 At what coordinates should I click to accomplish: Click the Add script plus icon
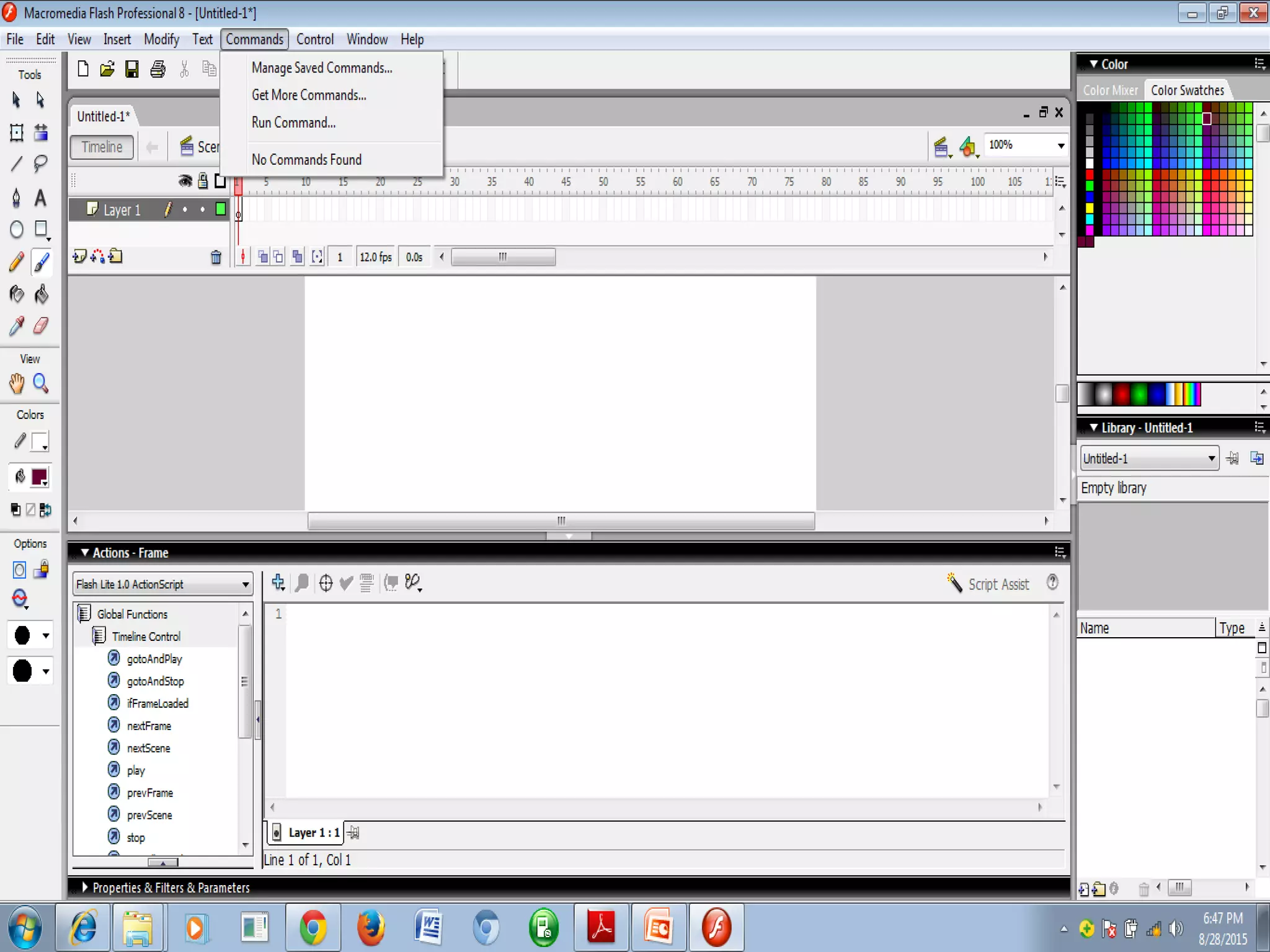click(278, 582)
